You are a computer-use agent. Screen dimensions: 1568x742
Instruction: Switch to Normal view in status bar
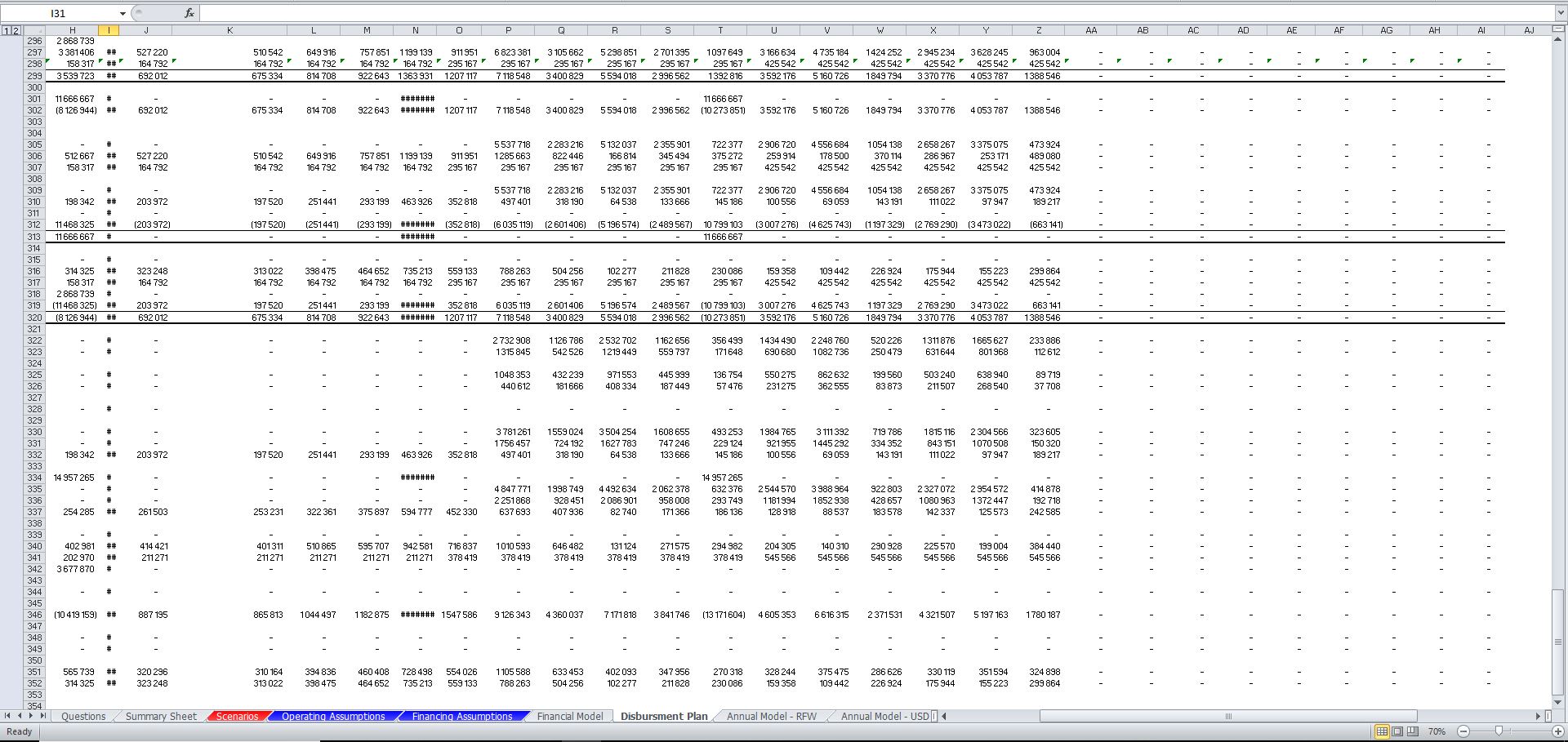tap(1382, 731)
